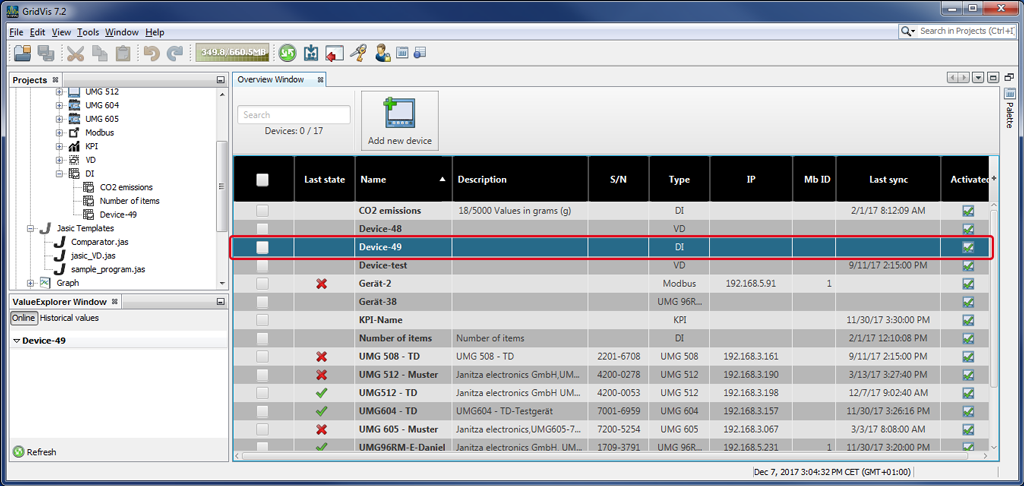The width and height of the screenshot is (1024, 486).
Task: Click the Add new device button
Action: pyautogui.click(x=399, y=121)
